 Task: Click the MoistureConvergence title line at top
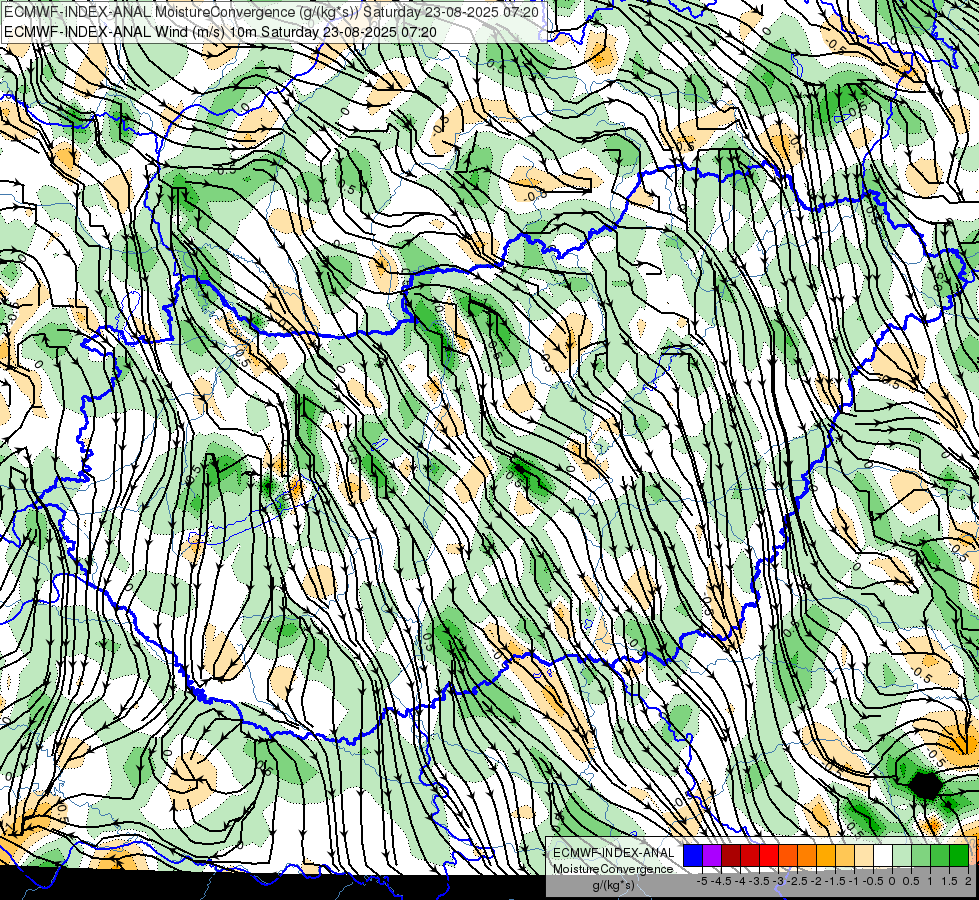[272, 12]
